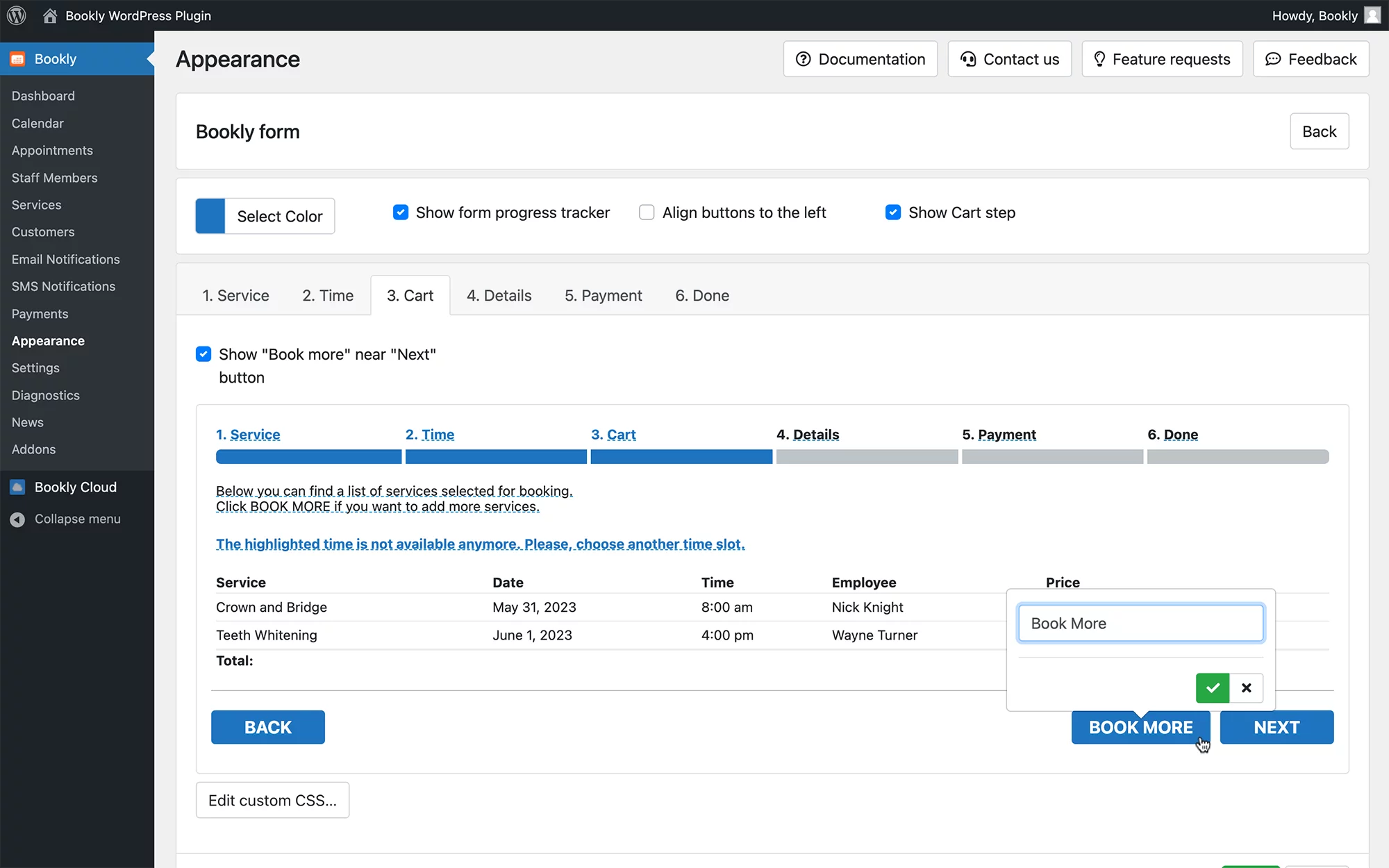Click the Contact us button
The width and height of the screenshot is (1389, 868).
[x=1010, y=59]
